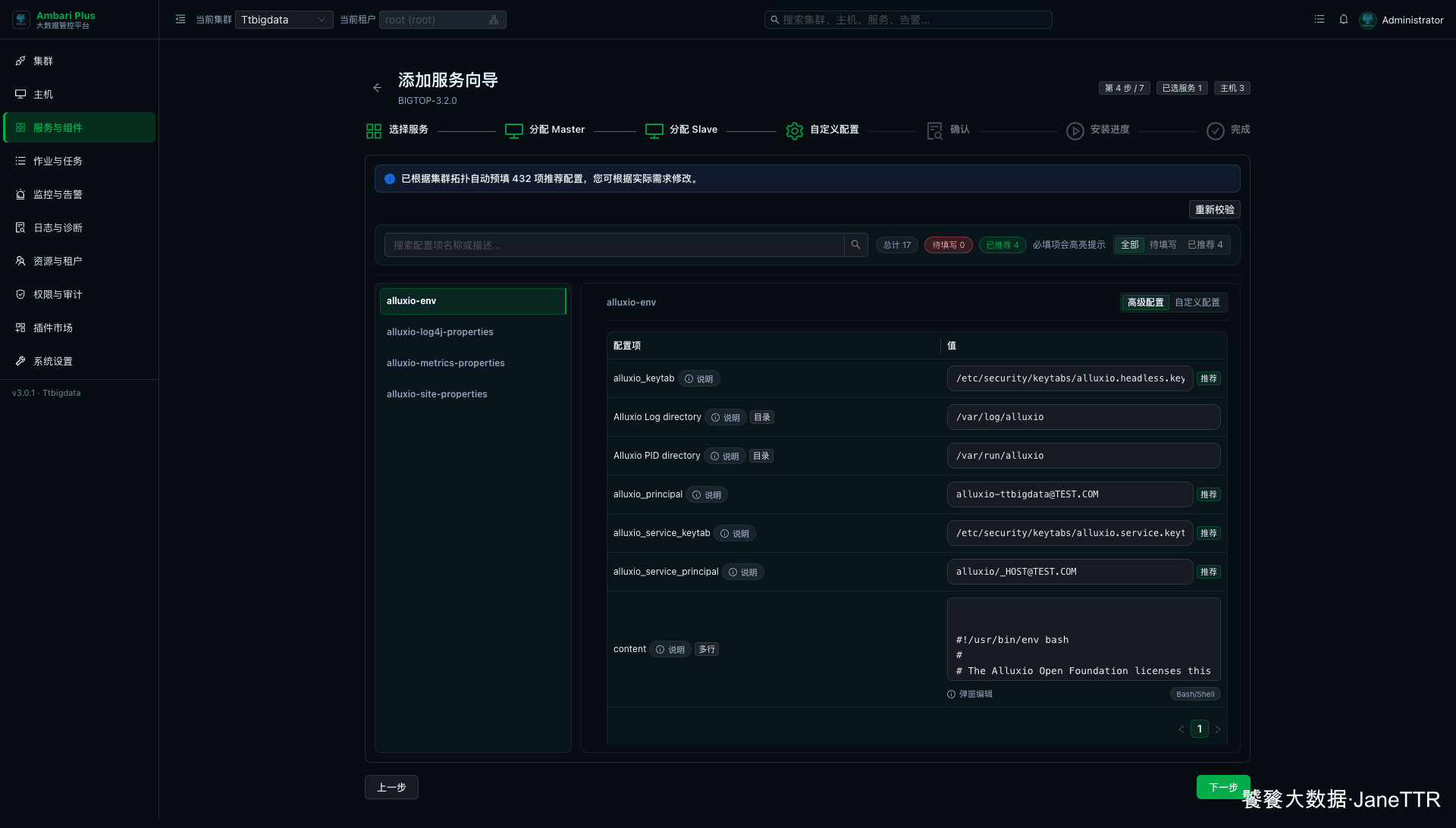Edit the Alluxio PID directory value field
The height and width of the screenshot is (828, 1456).
(x=1083, y=456)
